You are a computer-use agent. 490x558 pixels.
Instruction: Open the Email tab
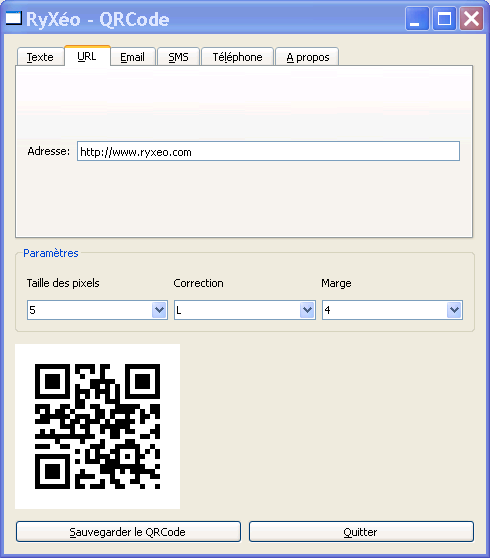coord(133,57)
